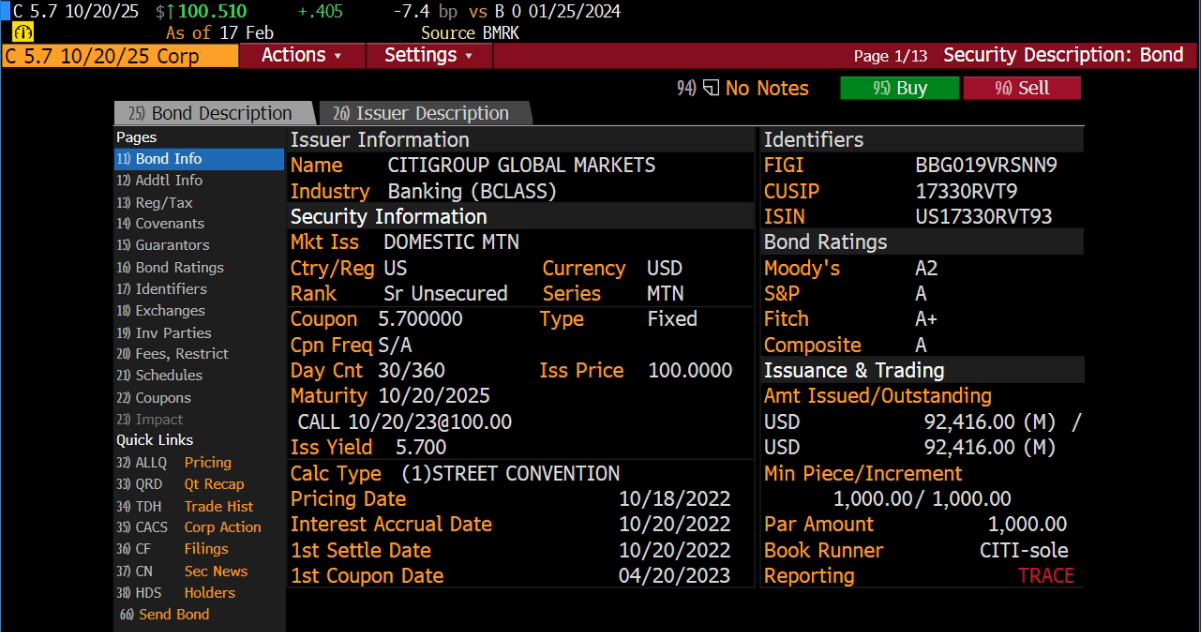Viewport: 1201px width, 632px height.
Task: Click the Source BMRK label
Action: click(x=470, y=33)
